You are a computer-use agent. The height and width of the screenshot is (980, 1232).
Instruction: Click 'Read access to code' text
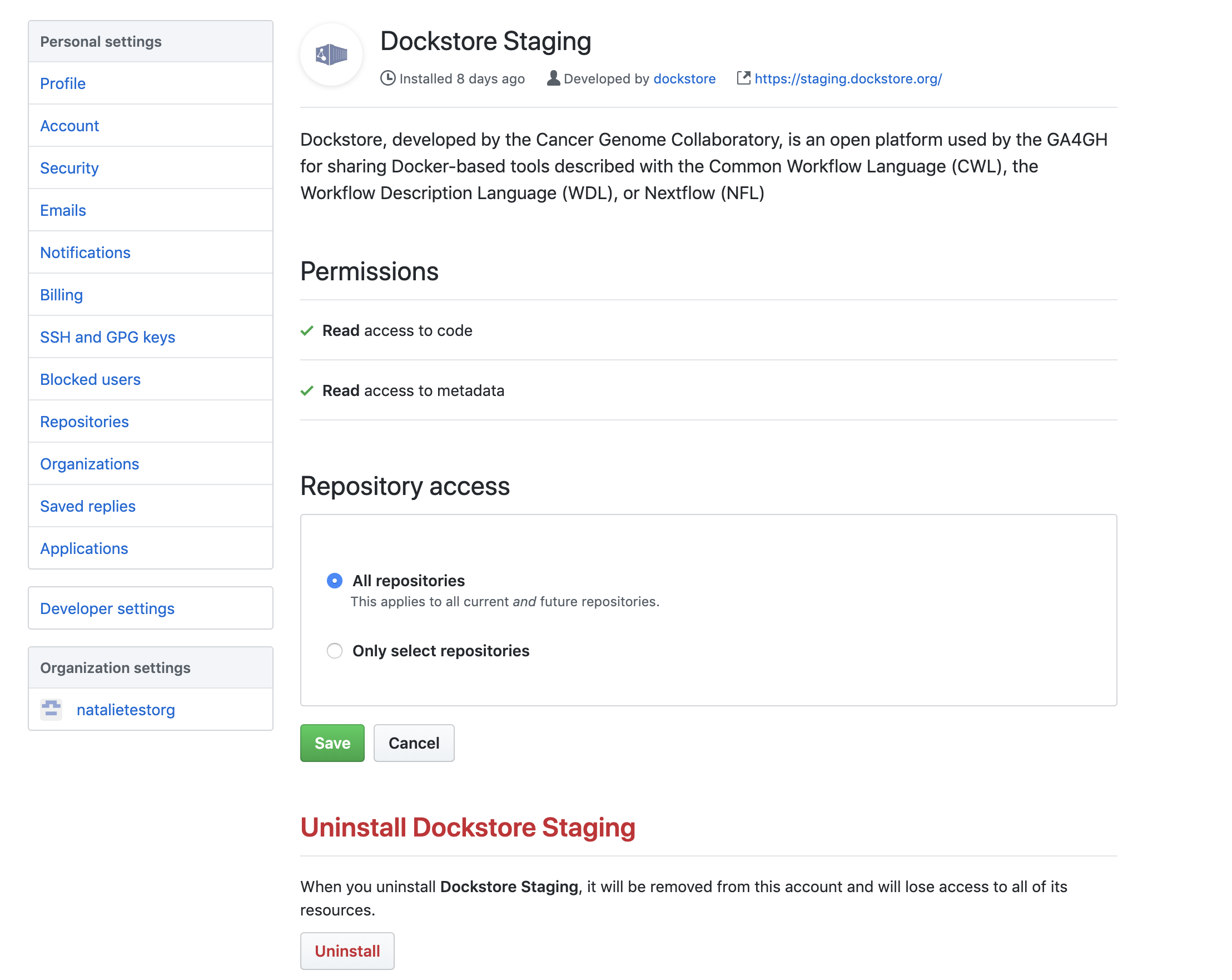click(x=397, y=330)
